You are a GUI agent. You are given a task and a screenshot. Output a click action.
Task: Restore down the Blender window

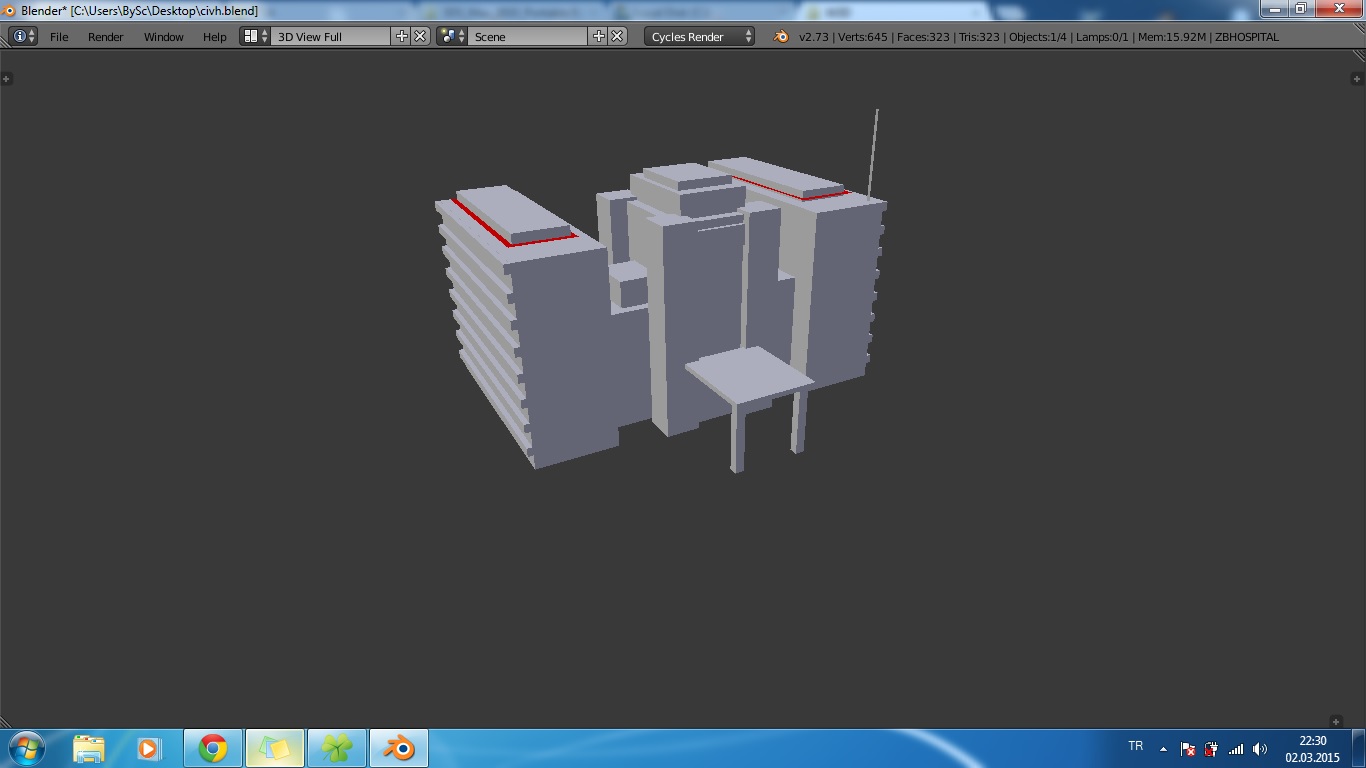(x=1300, y=8)
